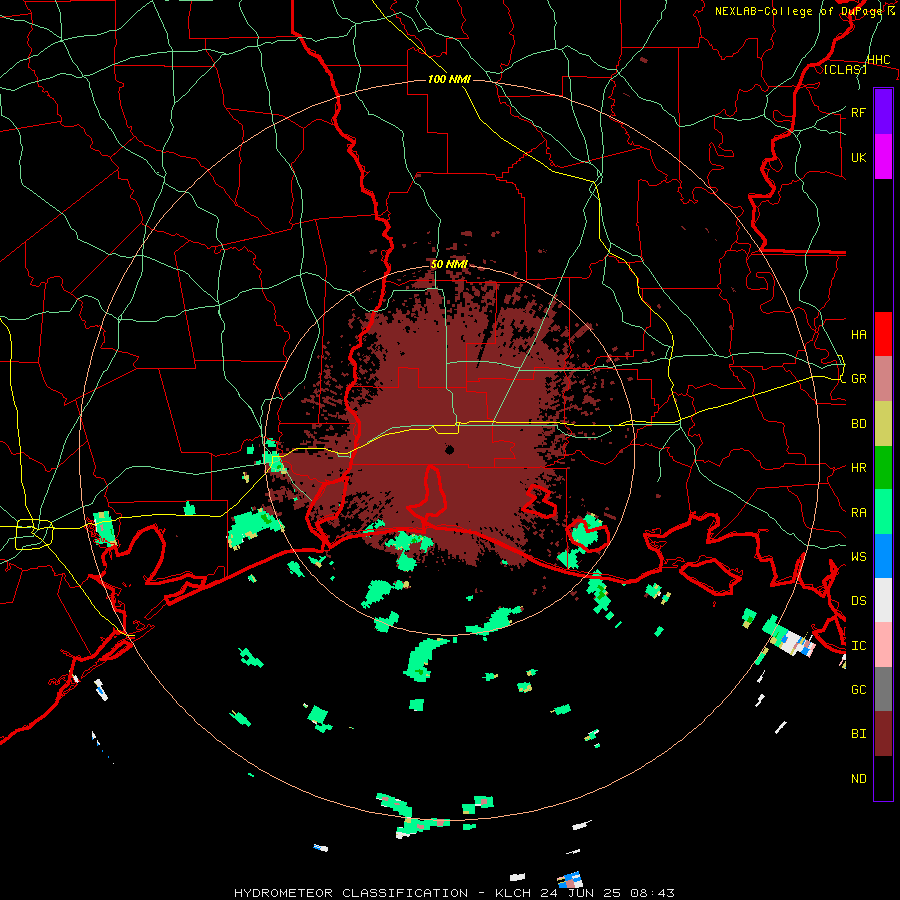Click the 50 NMI range ring label

point(449,265)
